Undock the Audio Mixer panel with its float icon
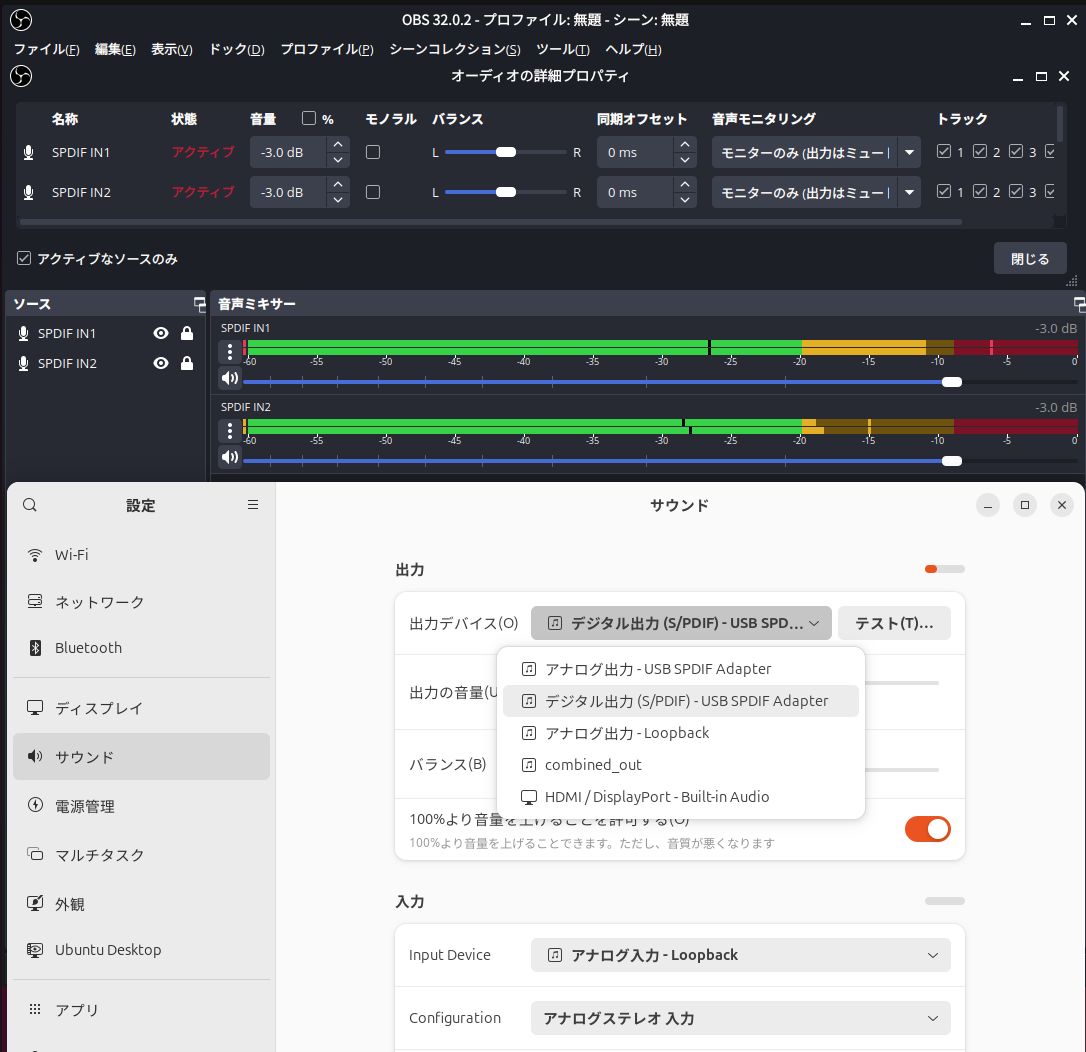The height and width of the screenshot is (1052, 1086). (x=1079, y=304)
